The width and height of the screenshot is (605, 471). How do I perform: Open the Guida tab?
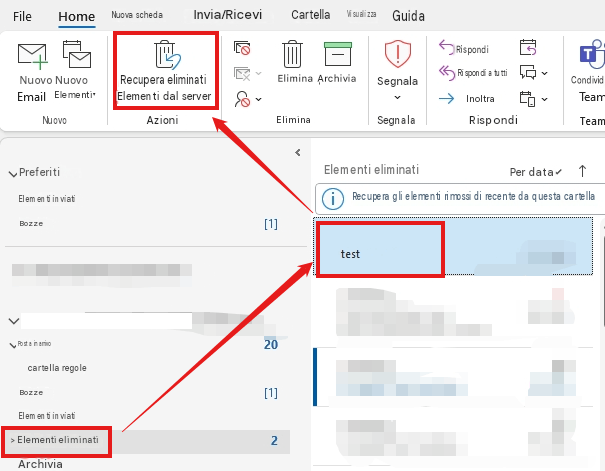pyautogui.click(x=408, y=16)
